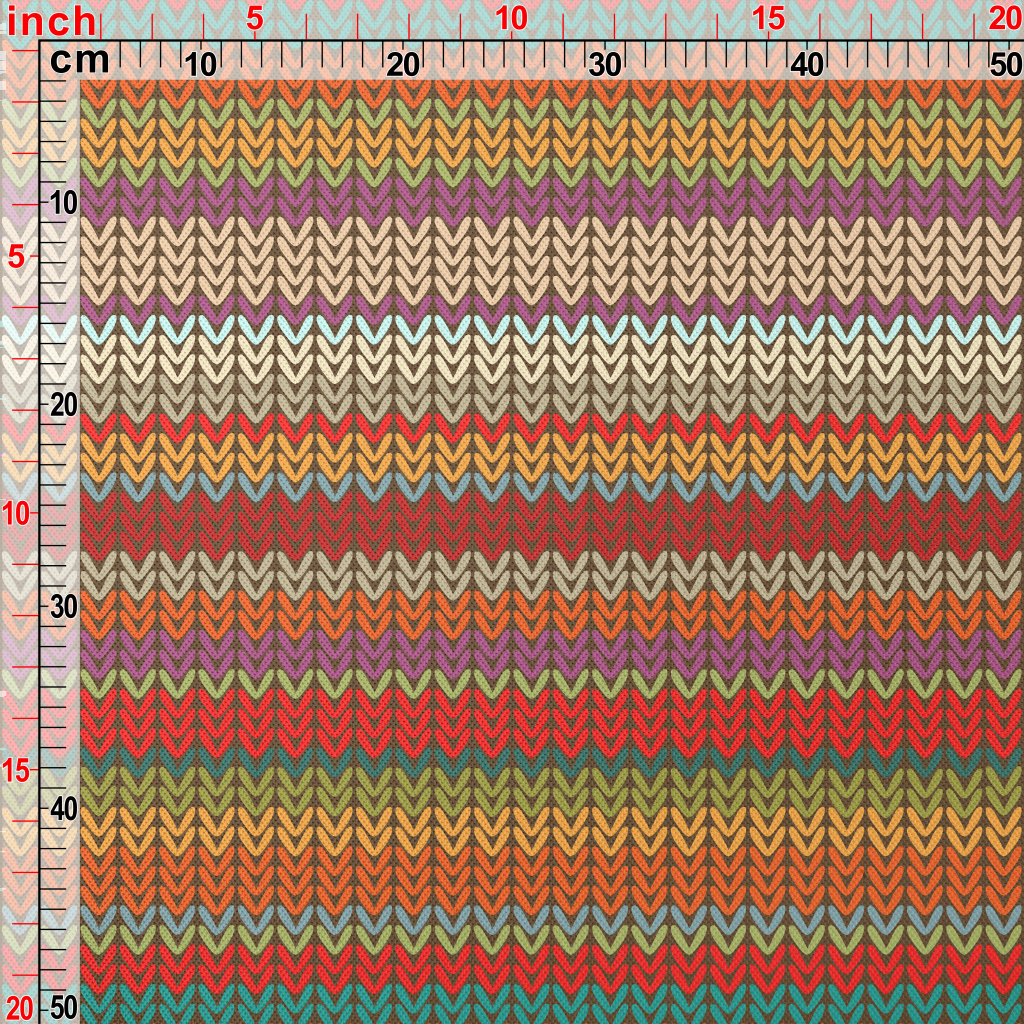The image size is (1024, 1024).
Task: Click the black "cm" label
Action: point(80,61)
